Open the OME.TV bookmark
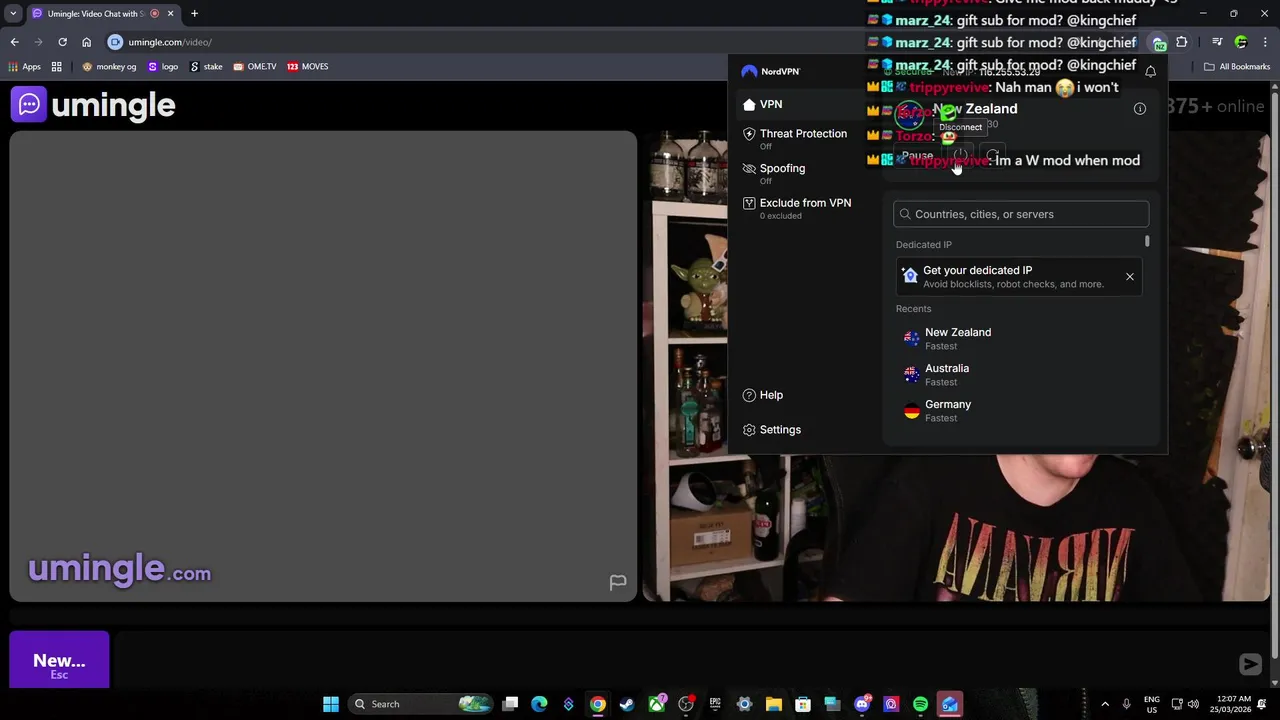The height and width of the screenshot is (720, 1280). (255, 67)
